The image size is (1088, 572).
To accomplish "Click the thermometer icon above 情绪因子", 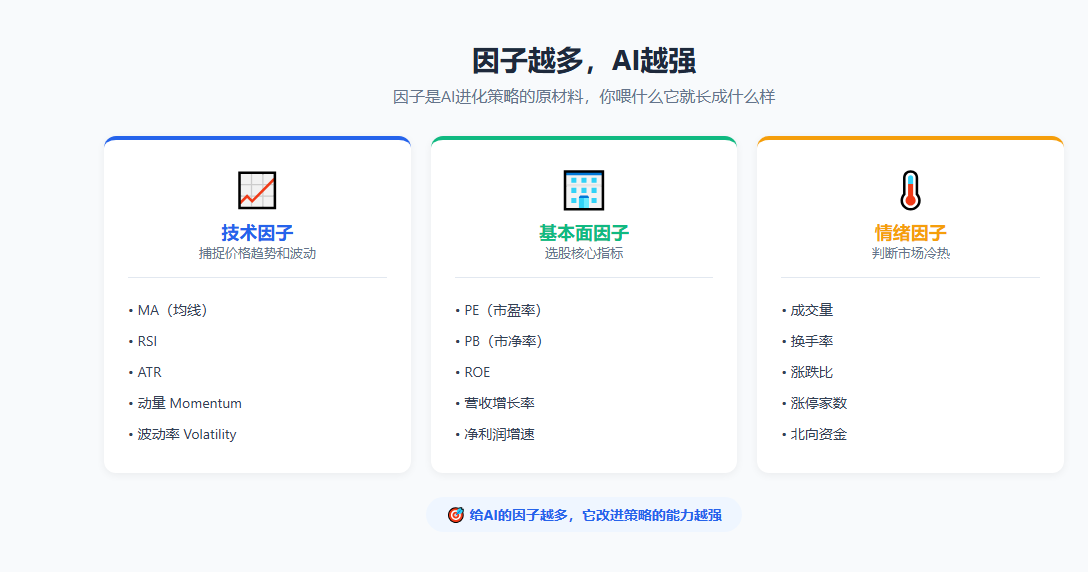I will point(910,190).
